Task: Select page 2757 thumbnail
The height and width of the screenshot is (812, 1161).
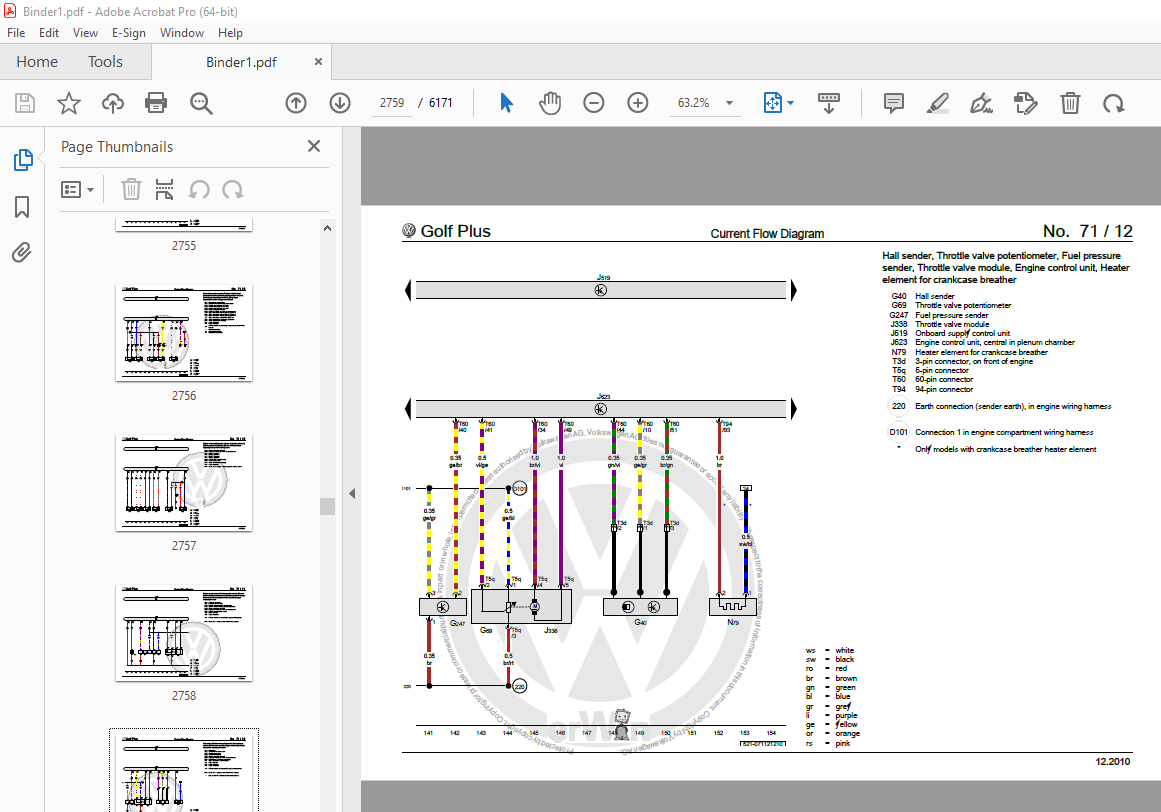Action: tap(184, 483)
